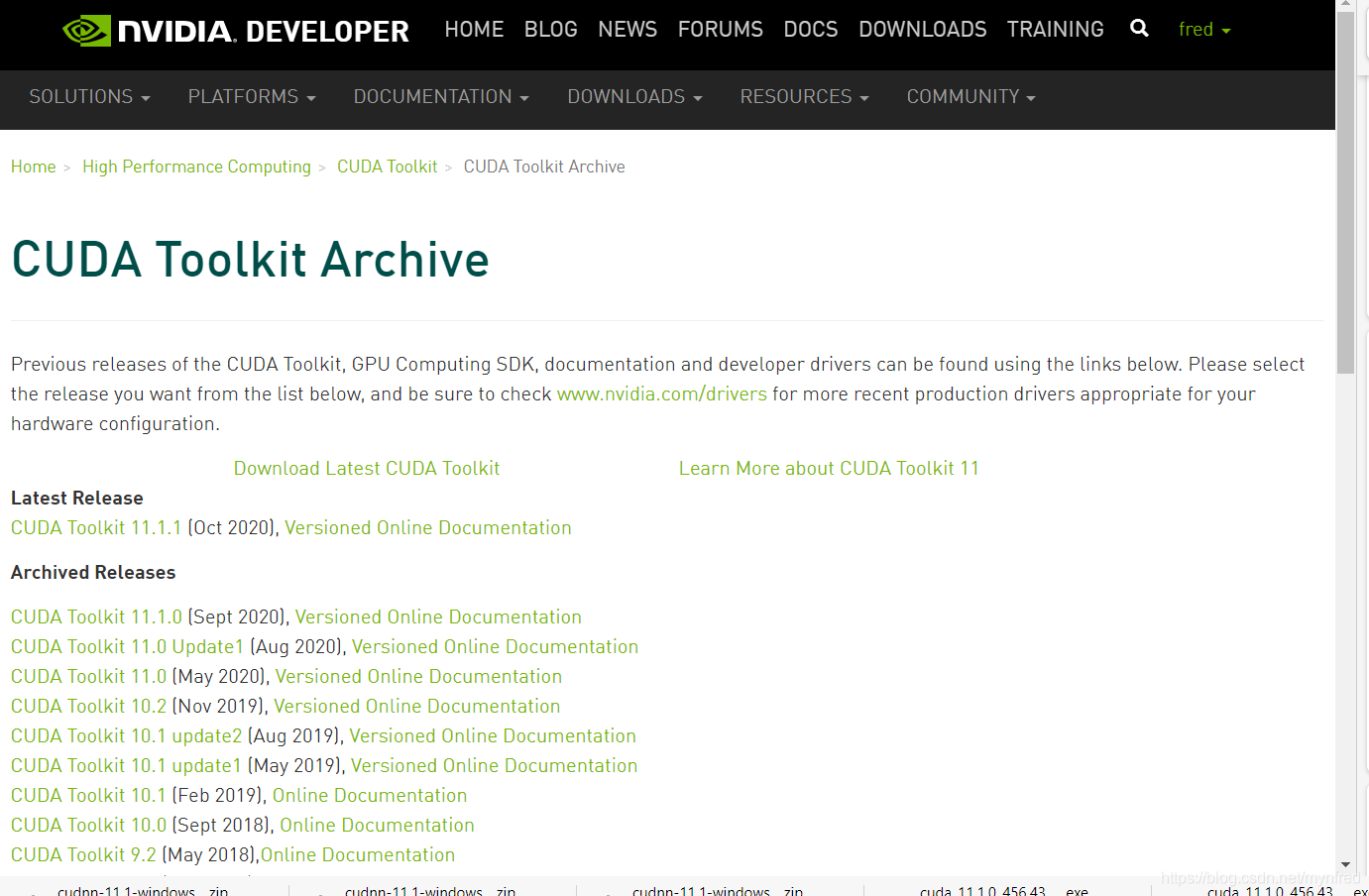Open Versioned Online Documentation for 10.2
The image size is (1369, 896).
(417, 707)
